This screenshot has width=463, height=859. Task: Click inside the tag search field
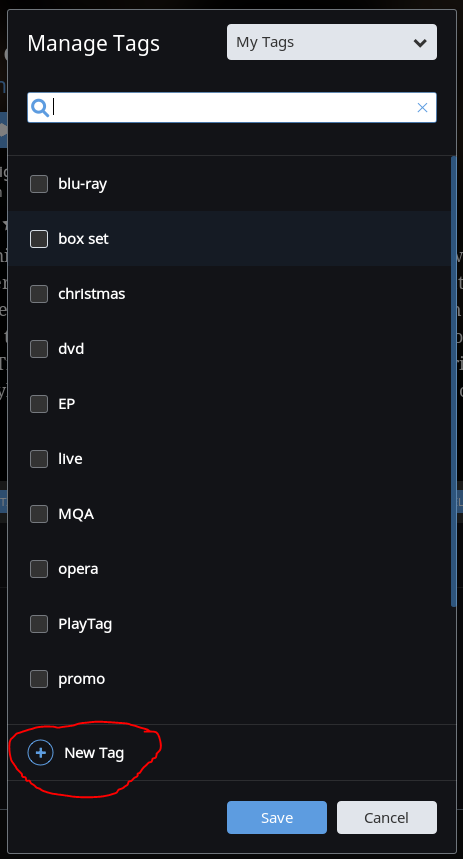point(232,107)
